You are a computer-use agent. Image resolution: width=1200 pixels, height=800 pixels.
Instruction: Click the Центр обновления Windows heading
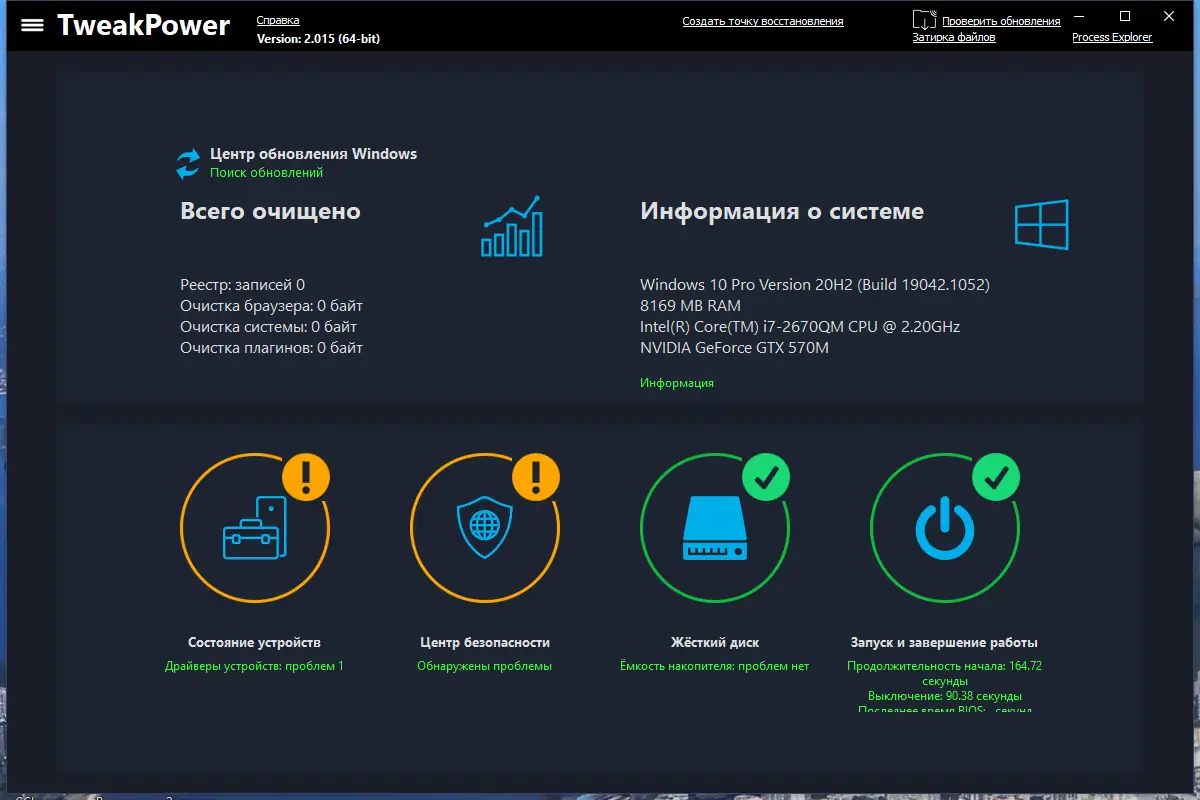(x=313, y=154)
